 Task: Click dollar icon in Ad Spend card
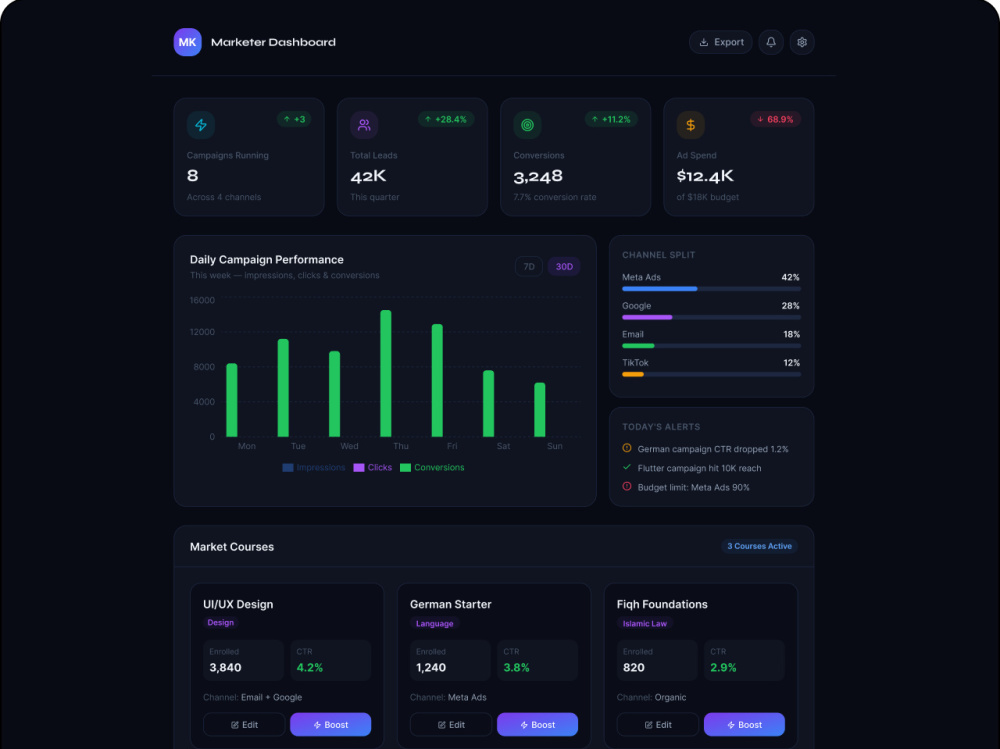click(691, 125)
